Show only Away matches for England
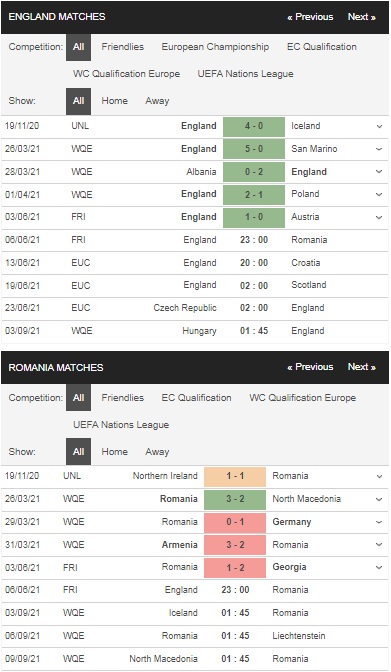391x672 pixels. click(157, 101)
